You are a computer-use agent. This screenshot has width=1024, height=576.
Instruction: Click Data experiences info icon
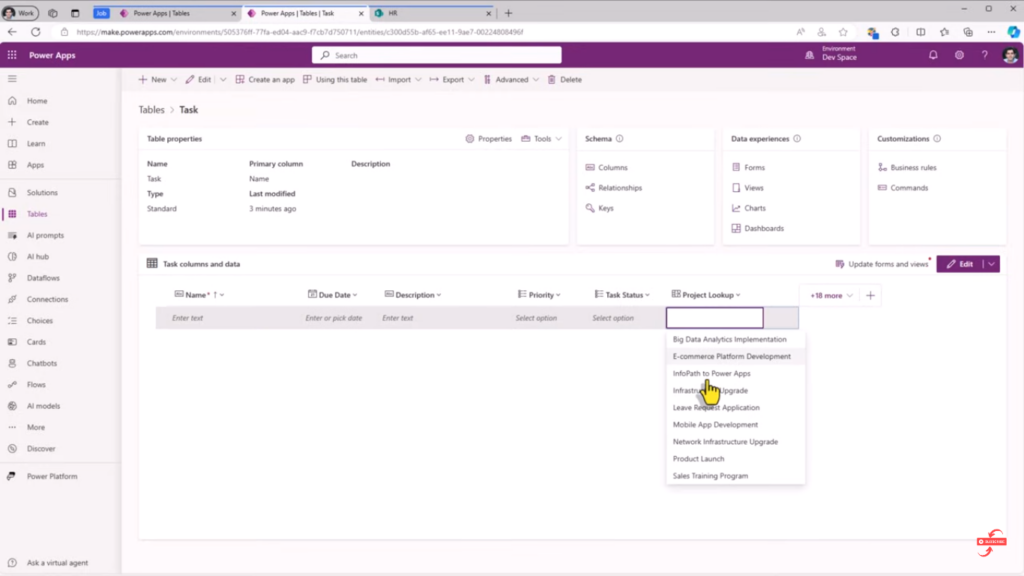797,138
